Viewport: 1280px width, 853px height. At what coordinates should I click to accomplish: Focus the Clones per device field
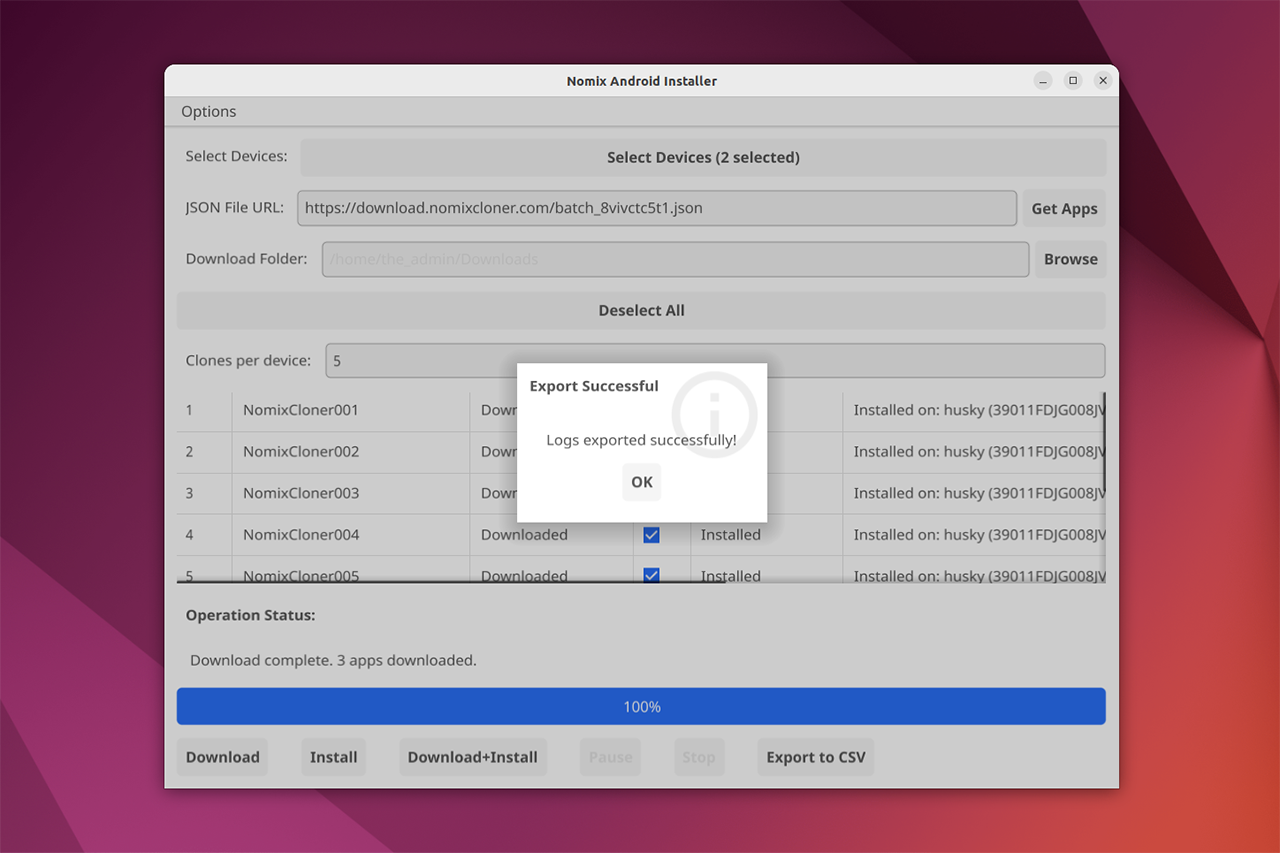point(715,360)
